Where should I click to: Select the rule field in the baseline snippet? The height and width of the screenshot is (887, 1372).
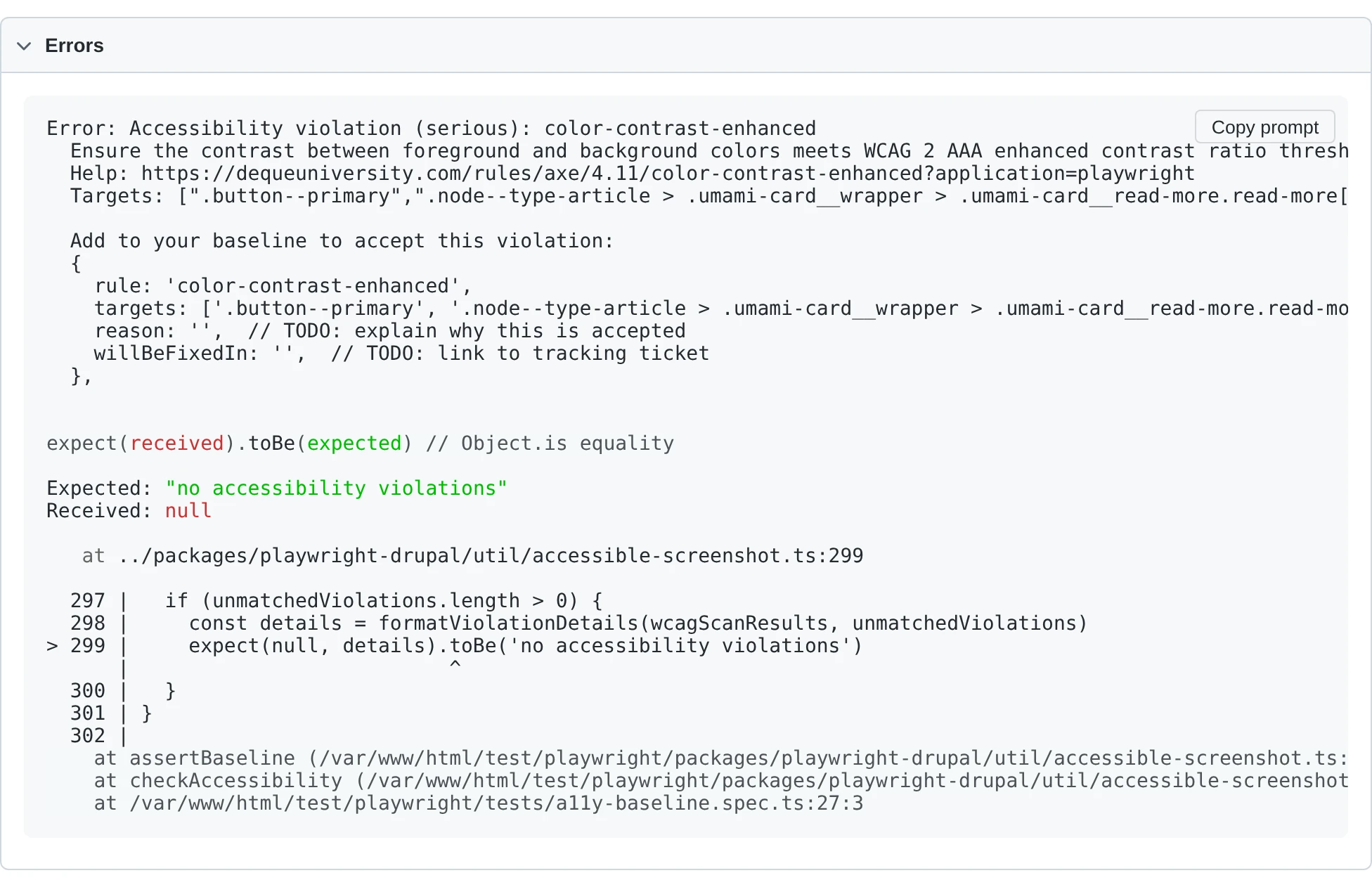coord(281,285)
